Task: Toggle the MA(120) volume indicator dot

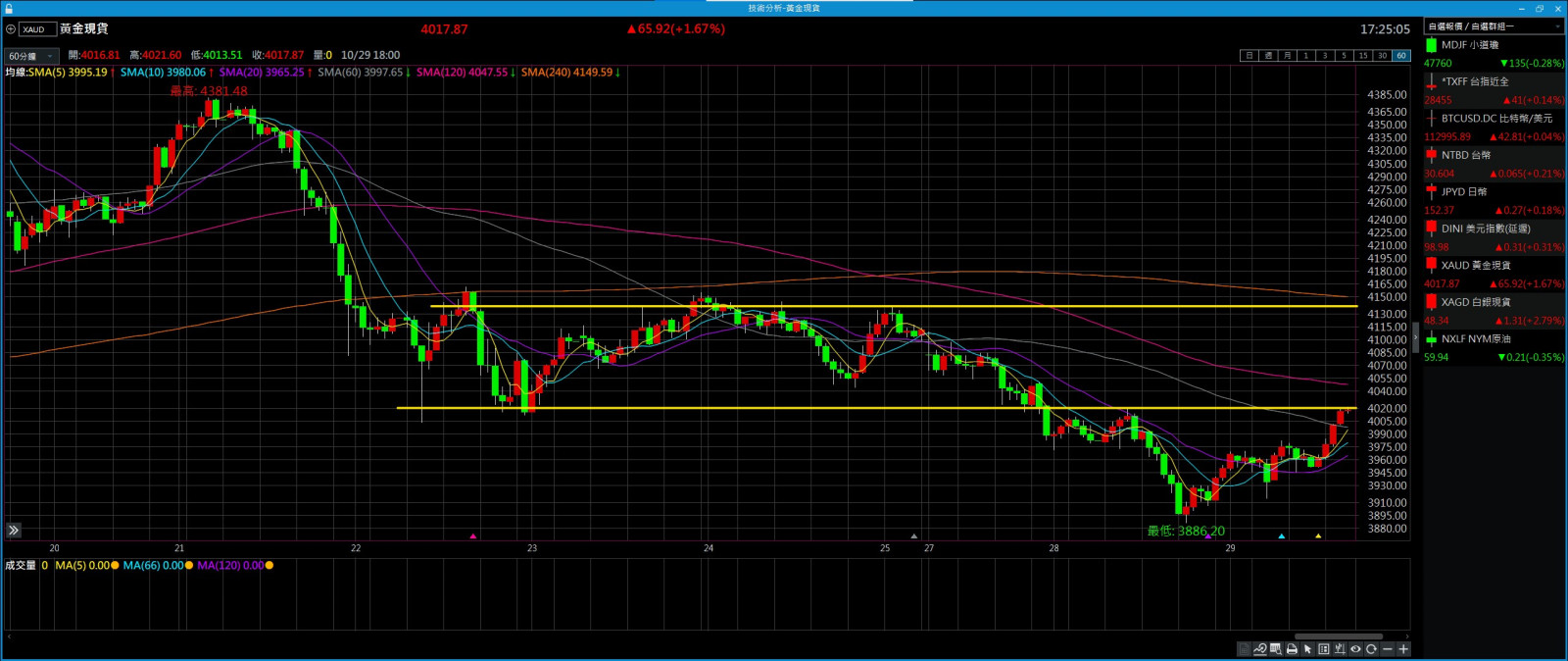Action: coord(269,566)
